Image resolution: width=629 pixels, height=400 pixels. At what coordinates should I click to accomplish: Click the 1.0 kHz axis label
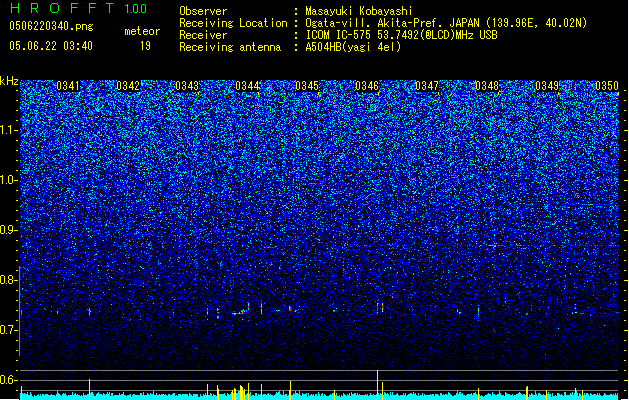pos(9,180)
